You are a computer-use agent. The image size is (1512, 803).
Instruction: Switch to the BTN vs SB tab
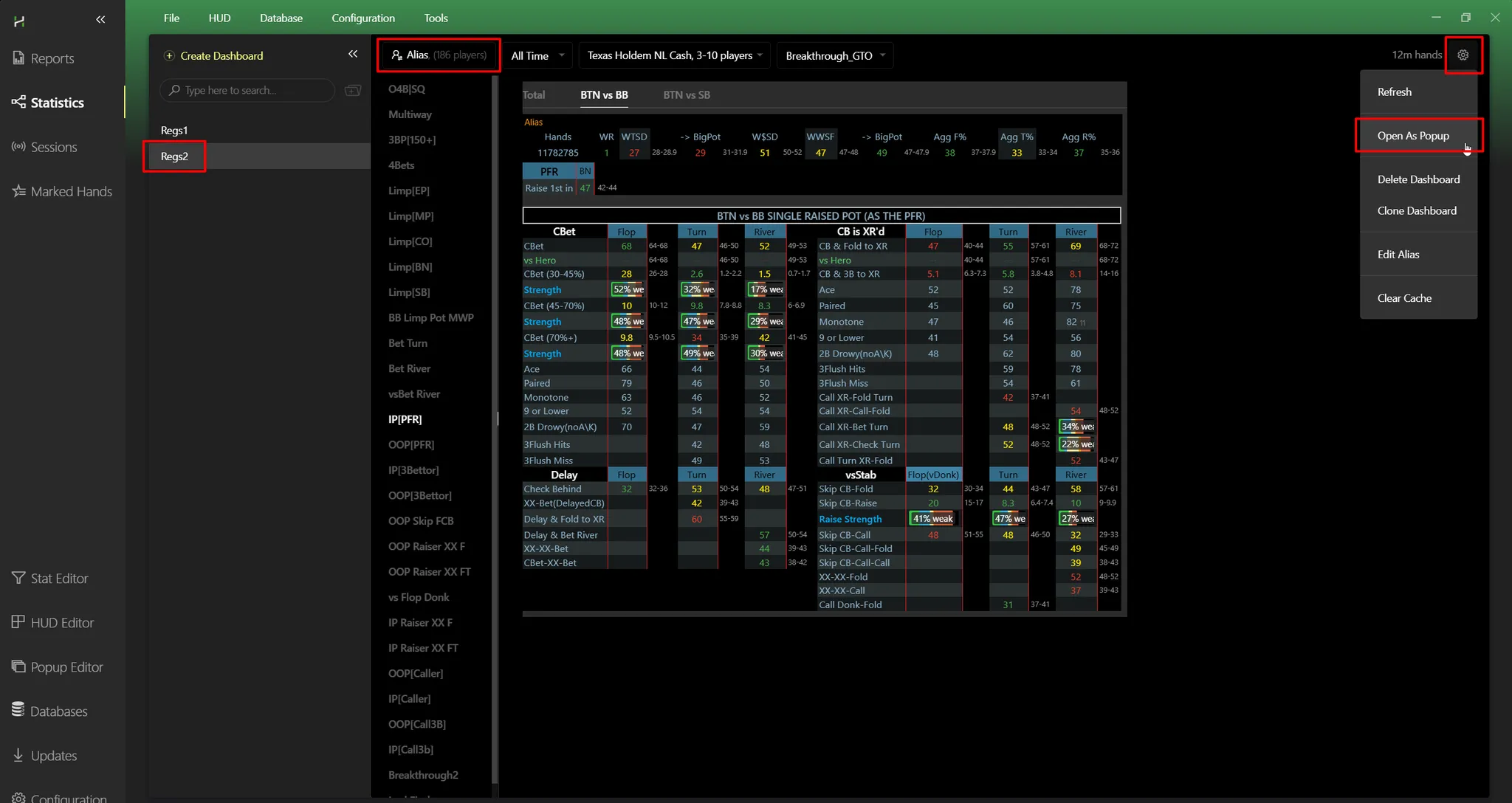[686, 94]
